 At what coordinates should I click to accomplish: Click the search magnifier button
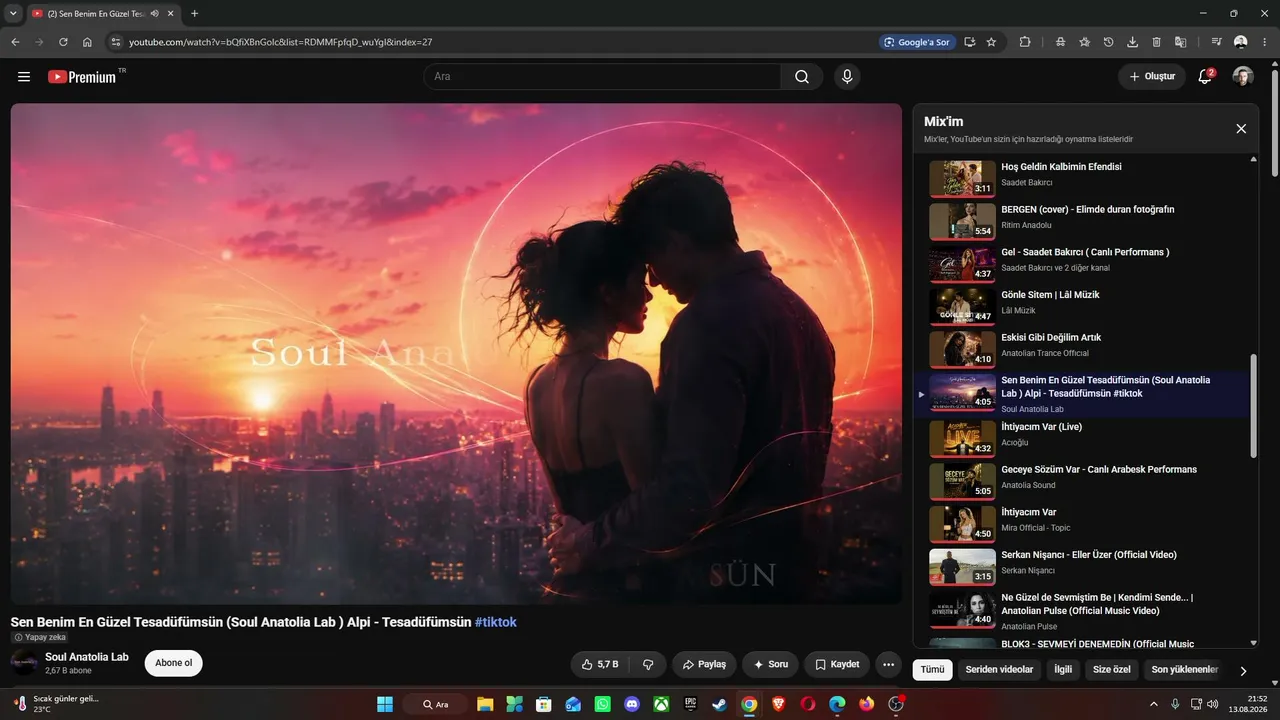(x=802, y=77)
